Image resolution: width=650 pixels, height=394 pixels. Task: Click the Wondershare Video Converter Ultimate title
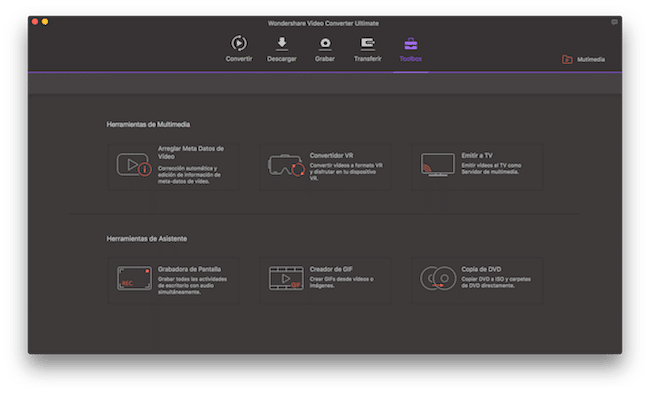(323, 23)
